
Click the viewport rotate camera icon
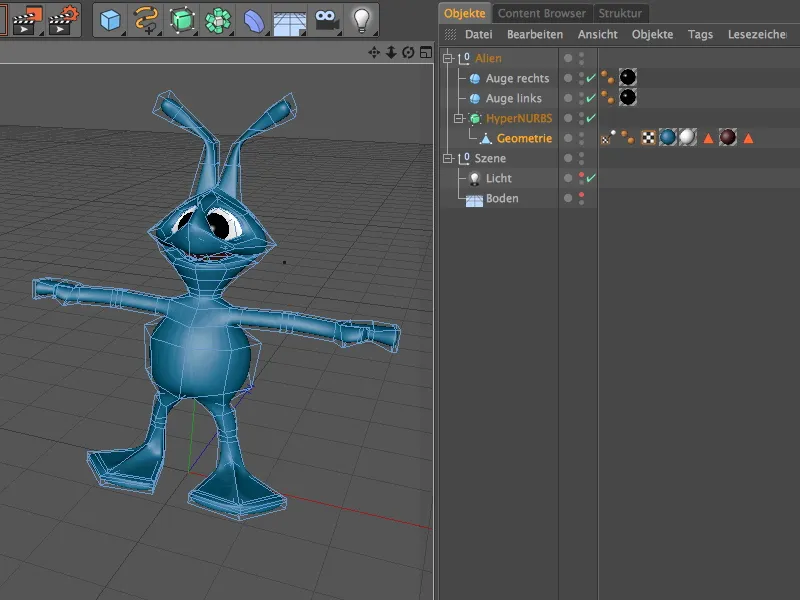408,52
